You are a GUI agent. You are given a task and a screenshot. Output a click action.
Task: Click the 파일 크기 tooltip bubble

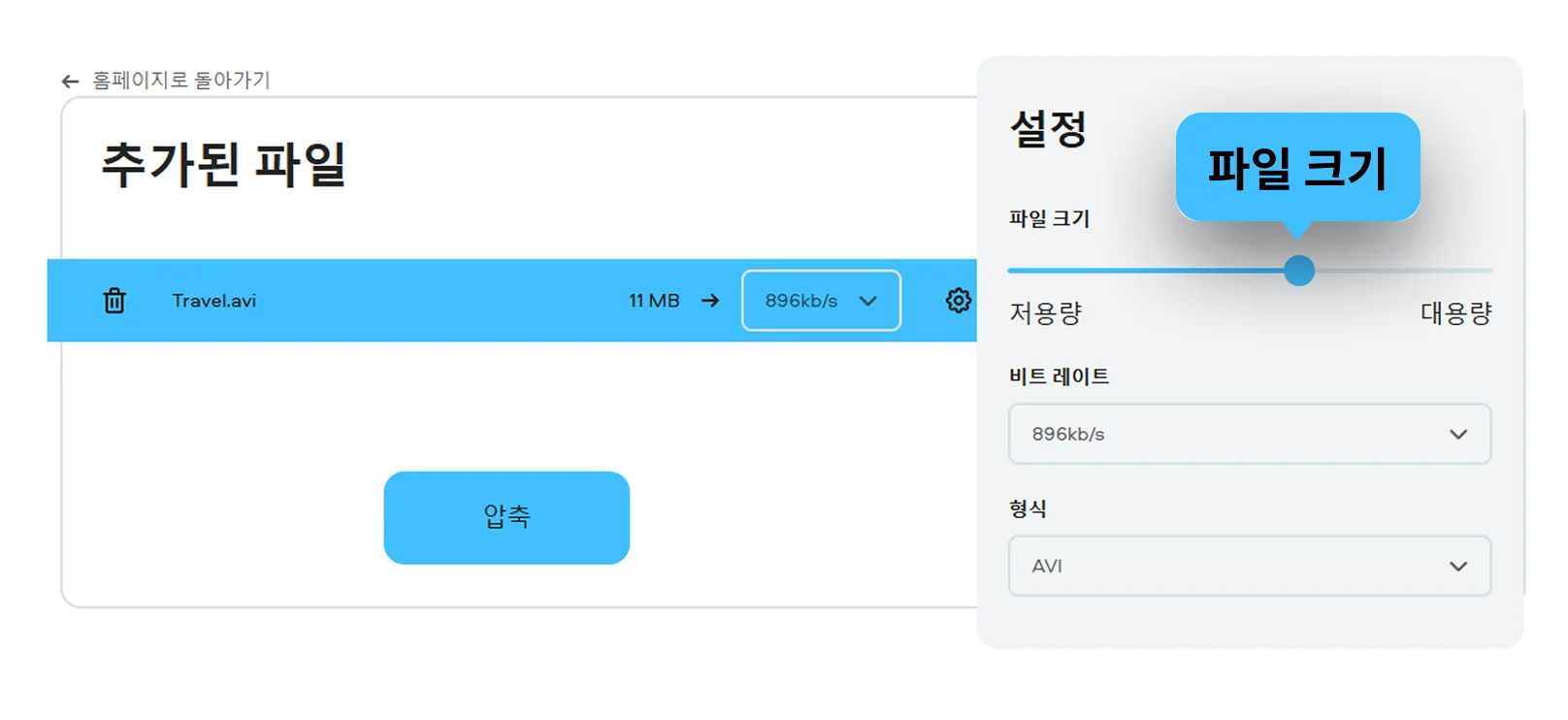click(x=1297, y=167)
